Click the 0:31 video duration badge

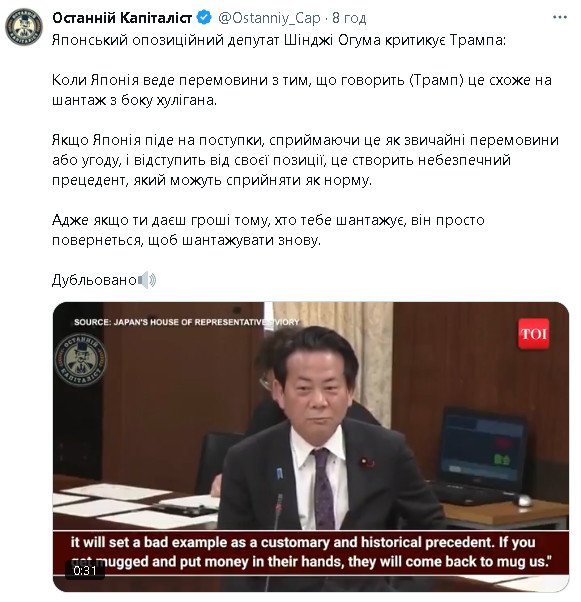84,571
